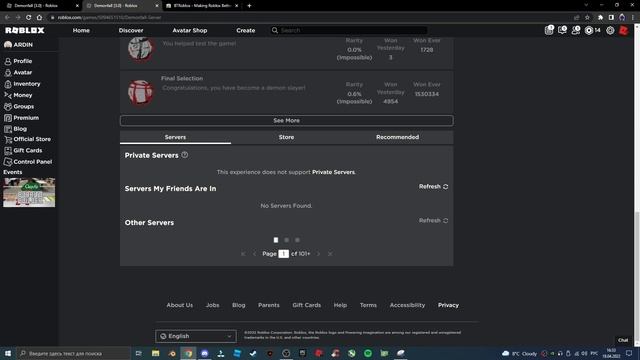
Task: Refresh the Other Servers list
Action: tap(433, 220)
